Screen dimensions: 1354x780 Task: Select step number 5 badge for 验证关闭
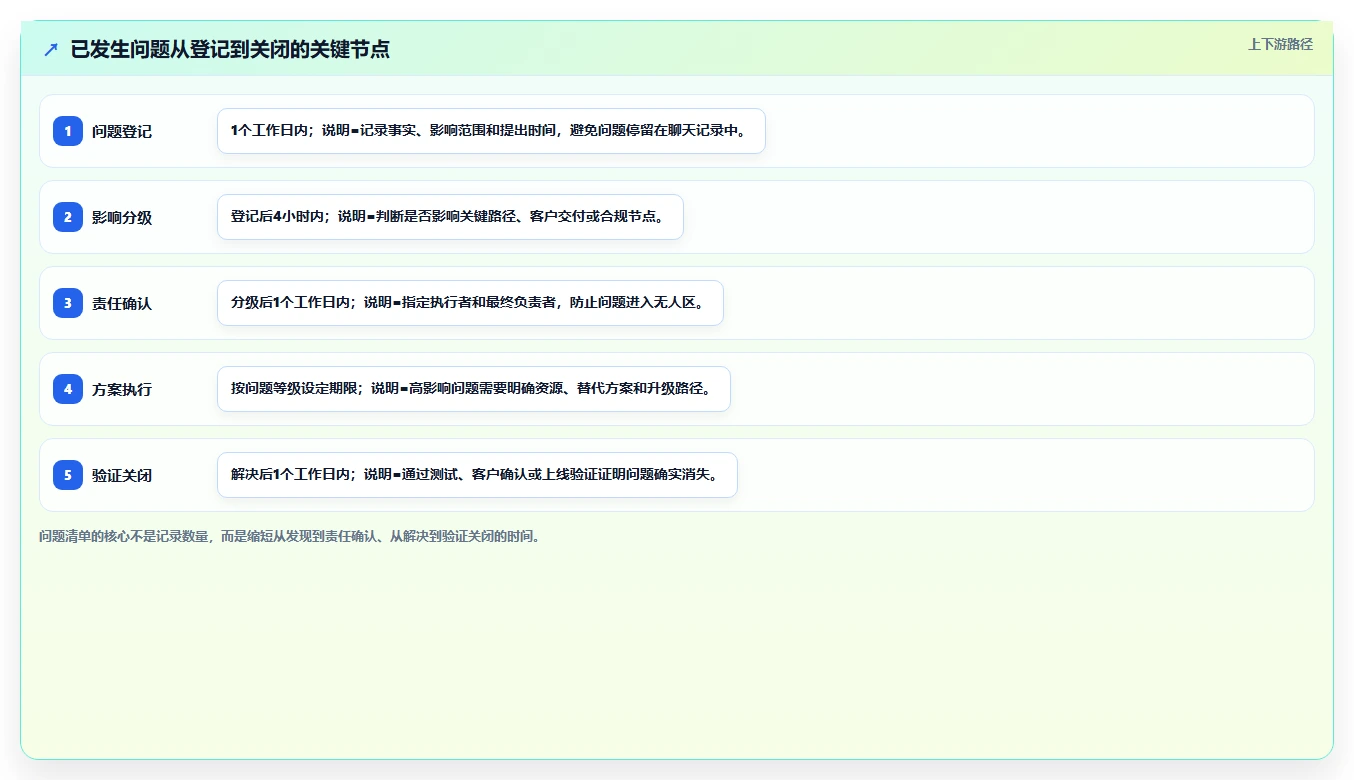[68, 475]
